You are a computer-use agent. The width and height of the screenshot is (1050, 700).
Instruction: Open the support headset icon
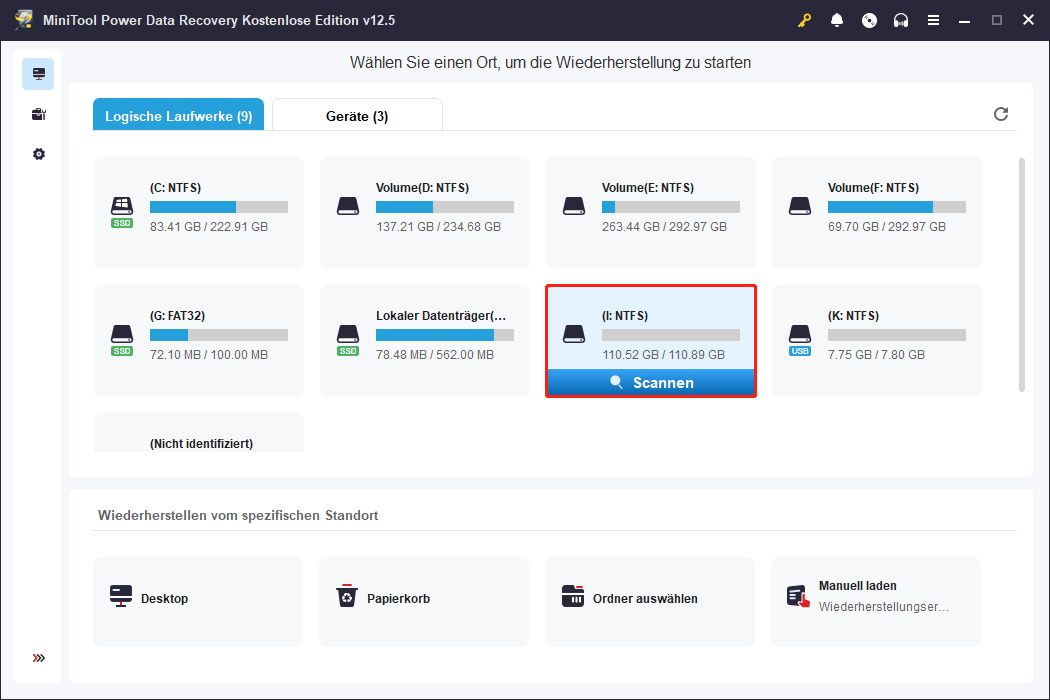[x=901, y=20]
